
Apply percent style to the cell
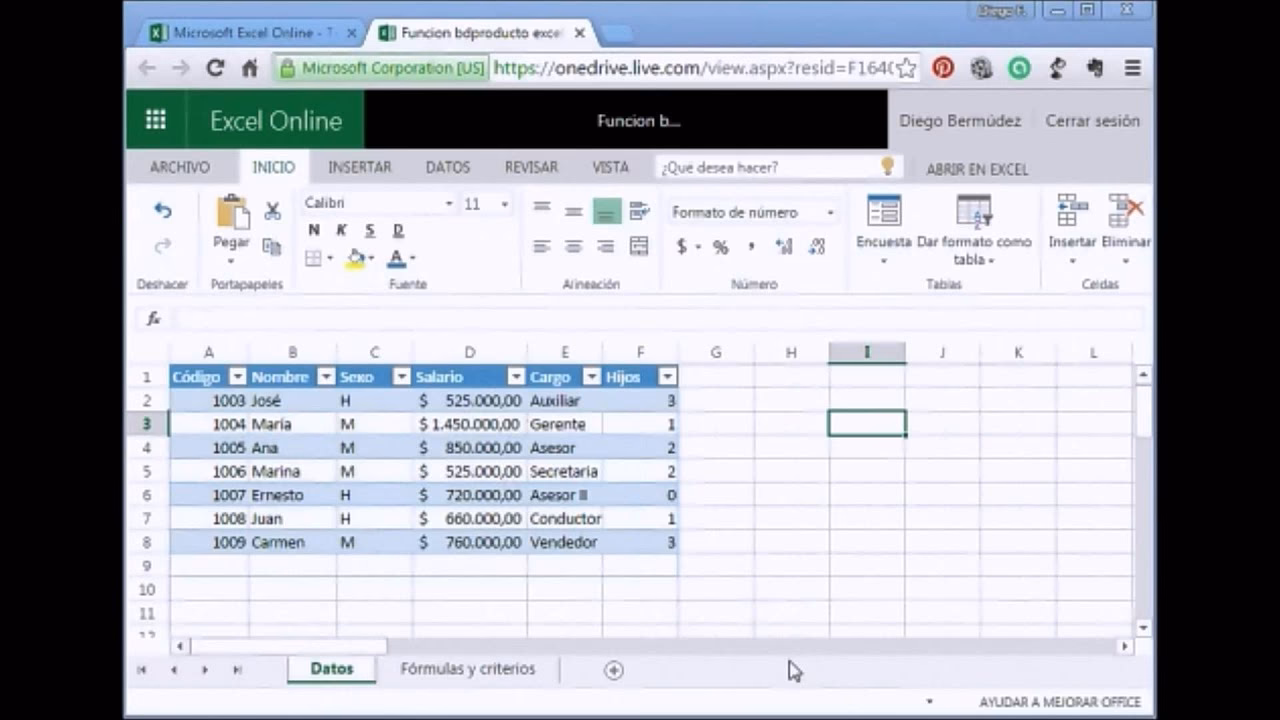[x=720, y=247]
